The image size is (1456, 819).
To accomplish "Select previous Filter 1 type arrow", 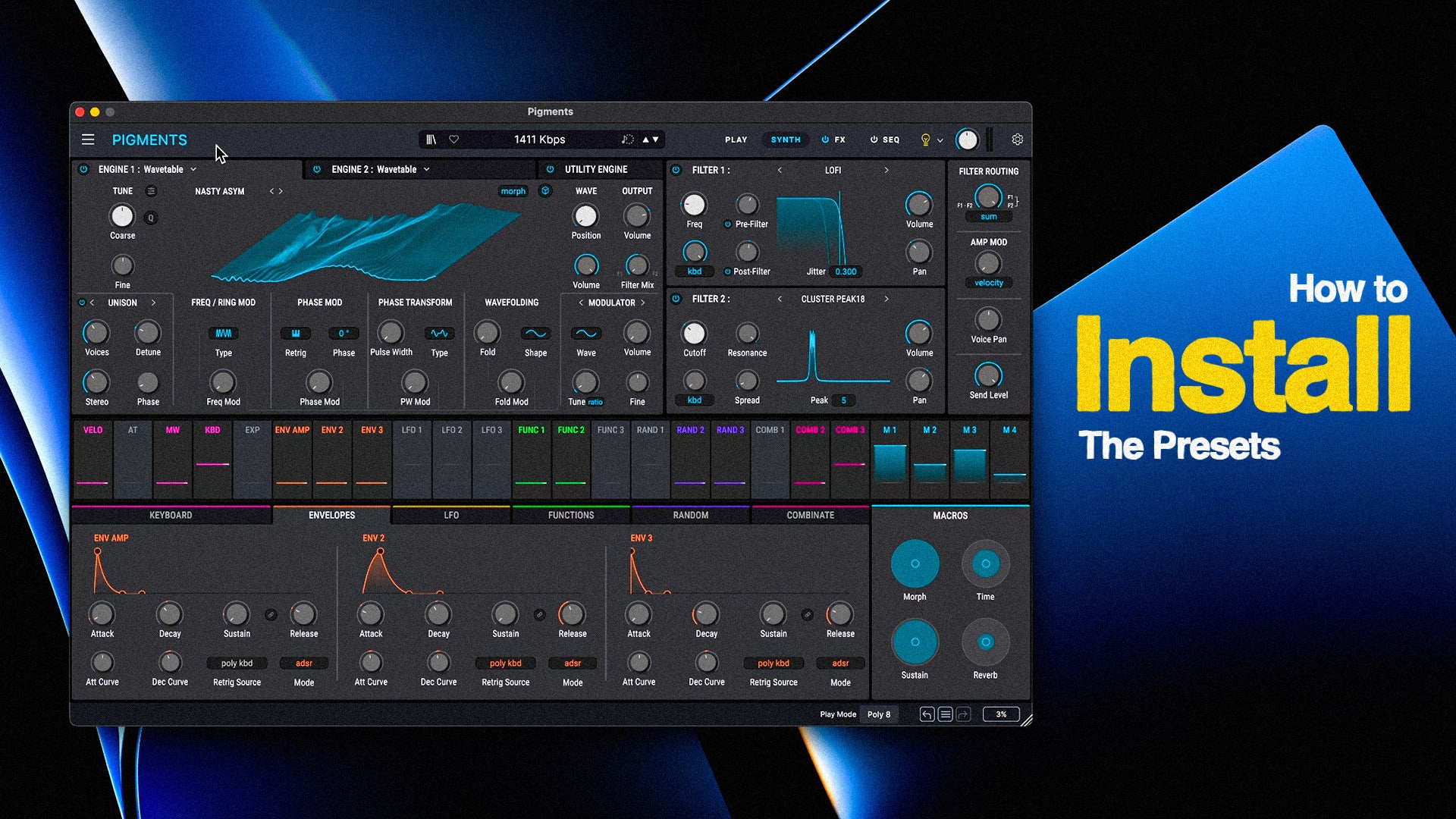I will pos(780,170).
